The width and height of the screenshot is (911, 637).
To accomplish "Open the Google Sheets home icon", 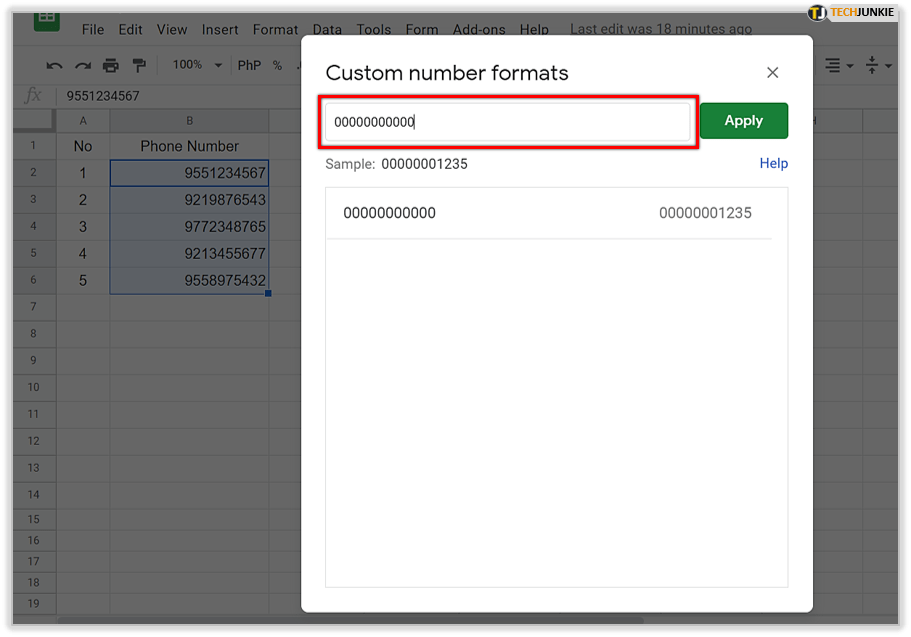I will tap(46, 18).
